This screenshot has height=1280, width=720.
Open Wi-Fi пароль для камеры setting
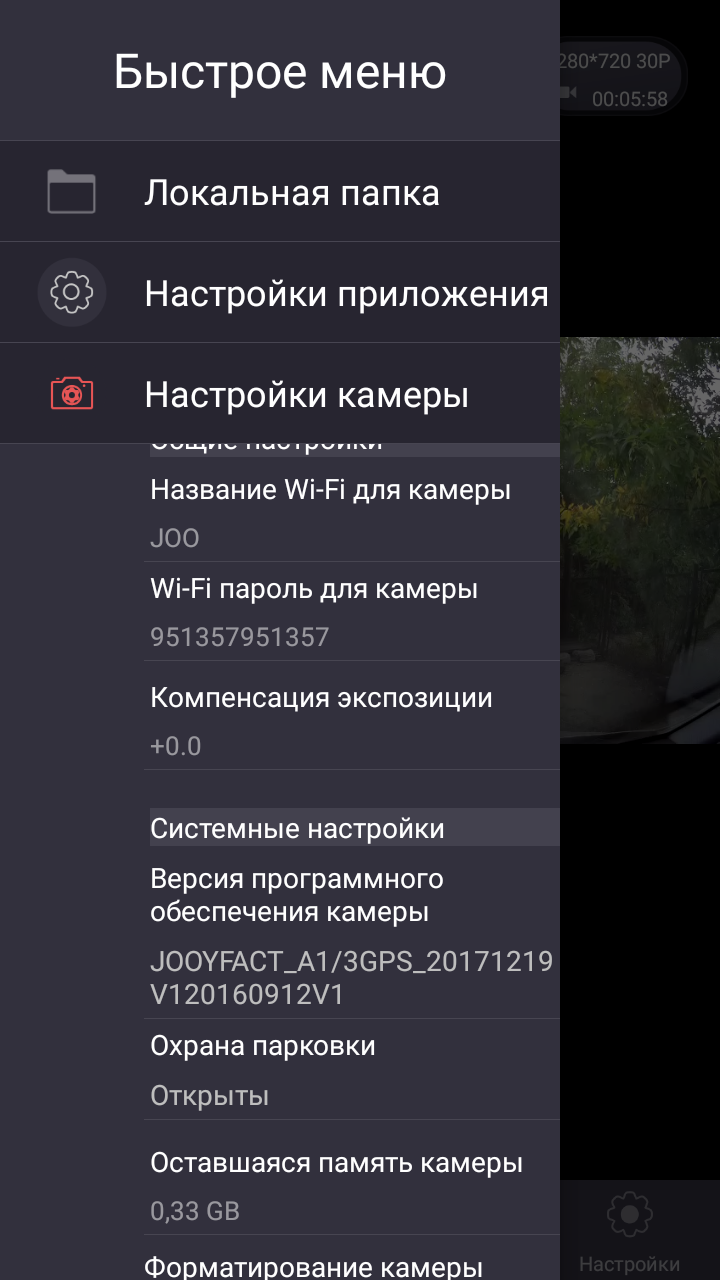352,611
